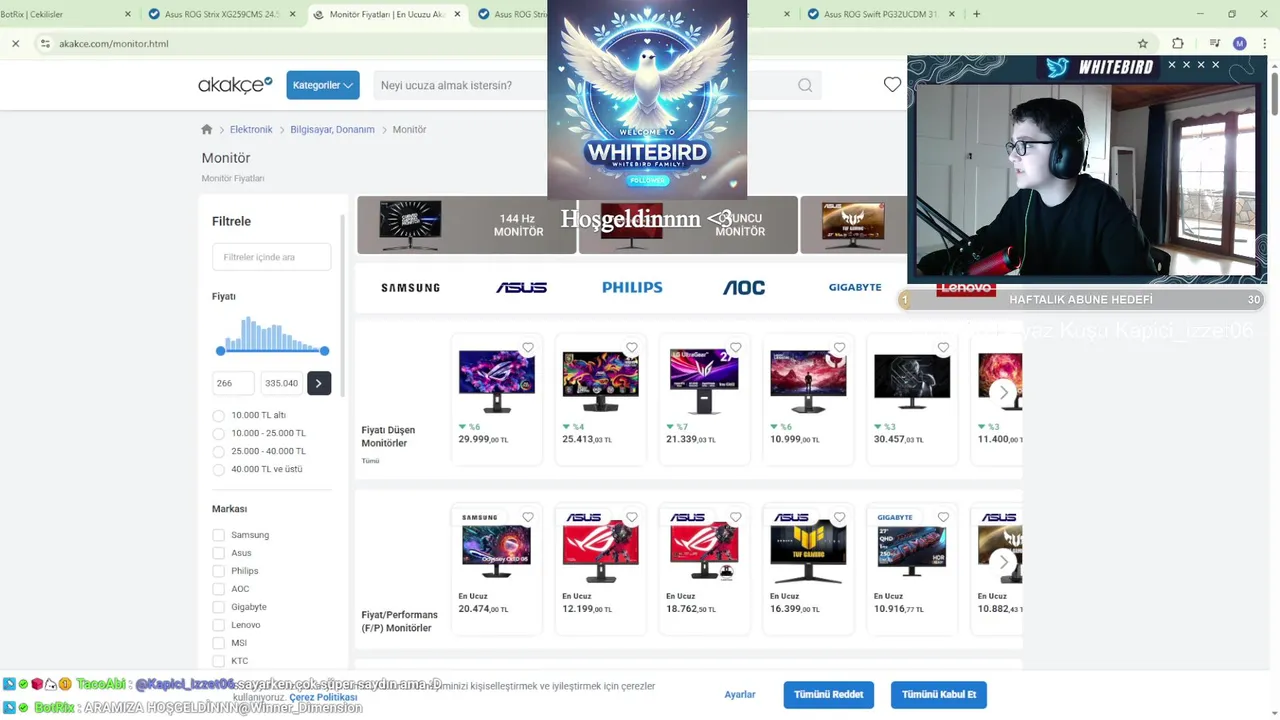Stop loading page button
The image size is (1280, 720).
[16, 43]
